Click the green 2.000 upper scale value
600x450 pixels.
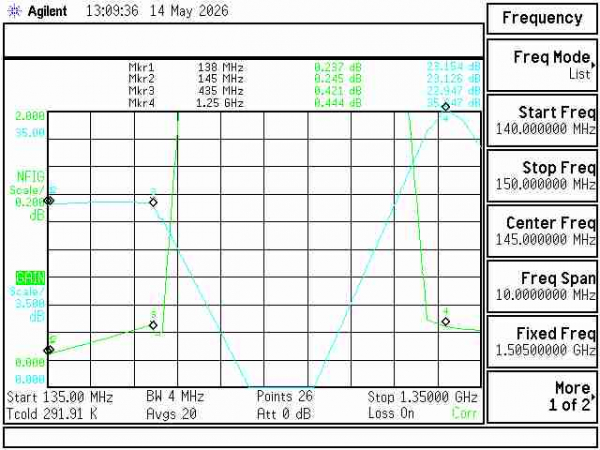click(x=30, y=116)
